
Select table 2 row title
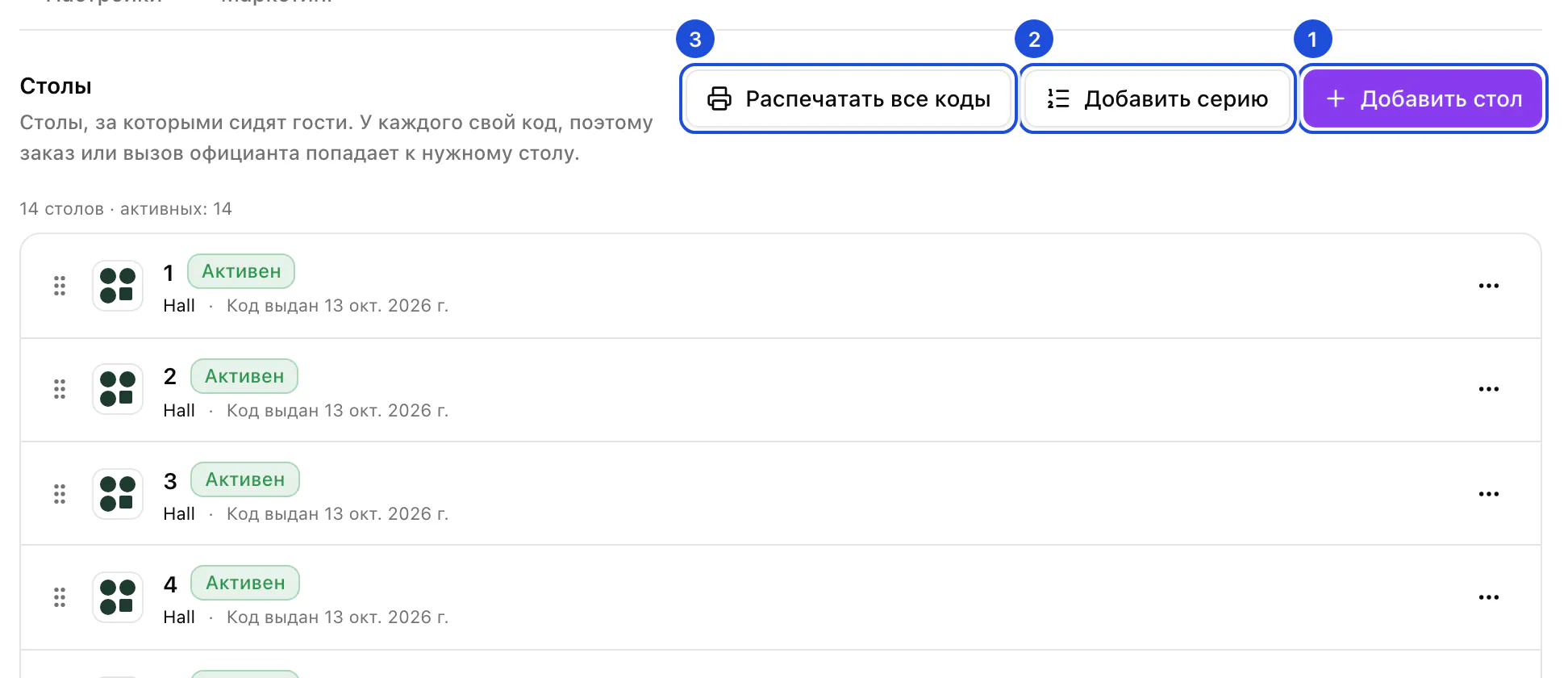pos(170,377)
